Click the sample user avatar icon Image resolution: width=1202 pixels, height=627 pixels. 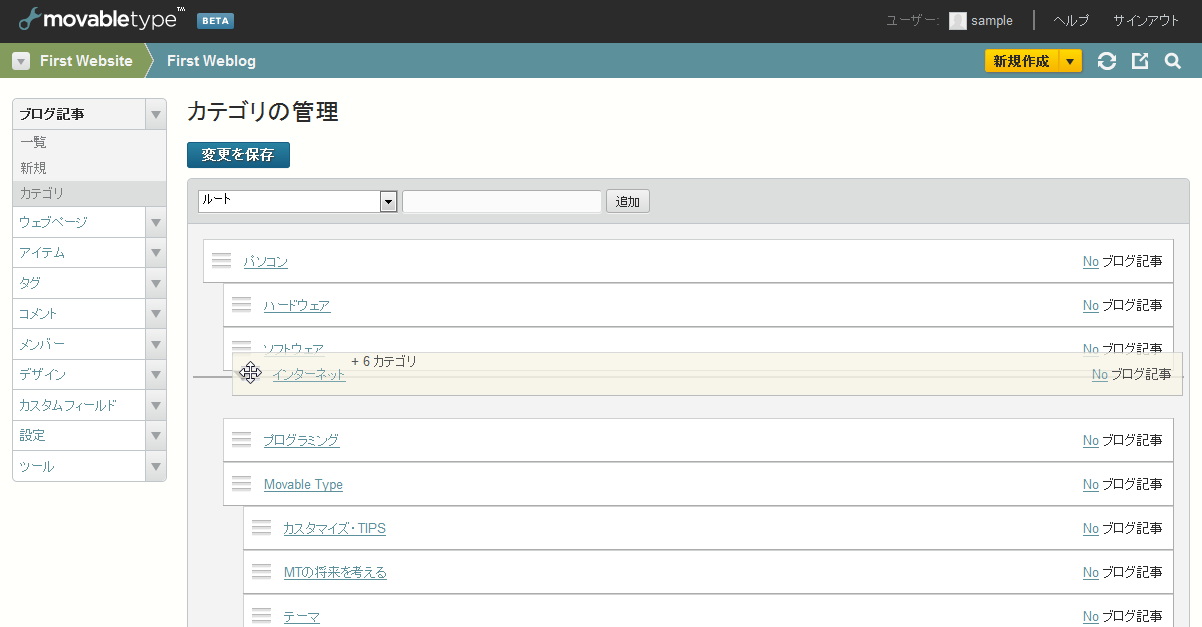coord(958,21)
